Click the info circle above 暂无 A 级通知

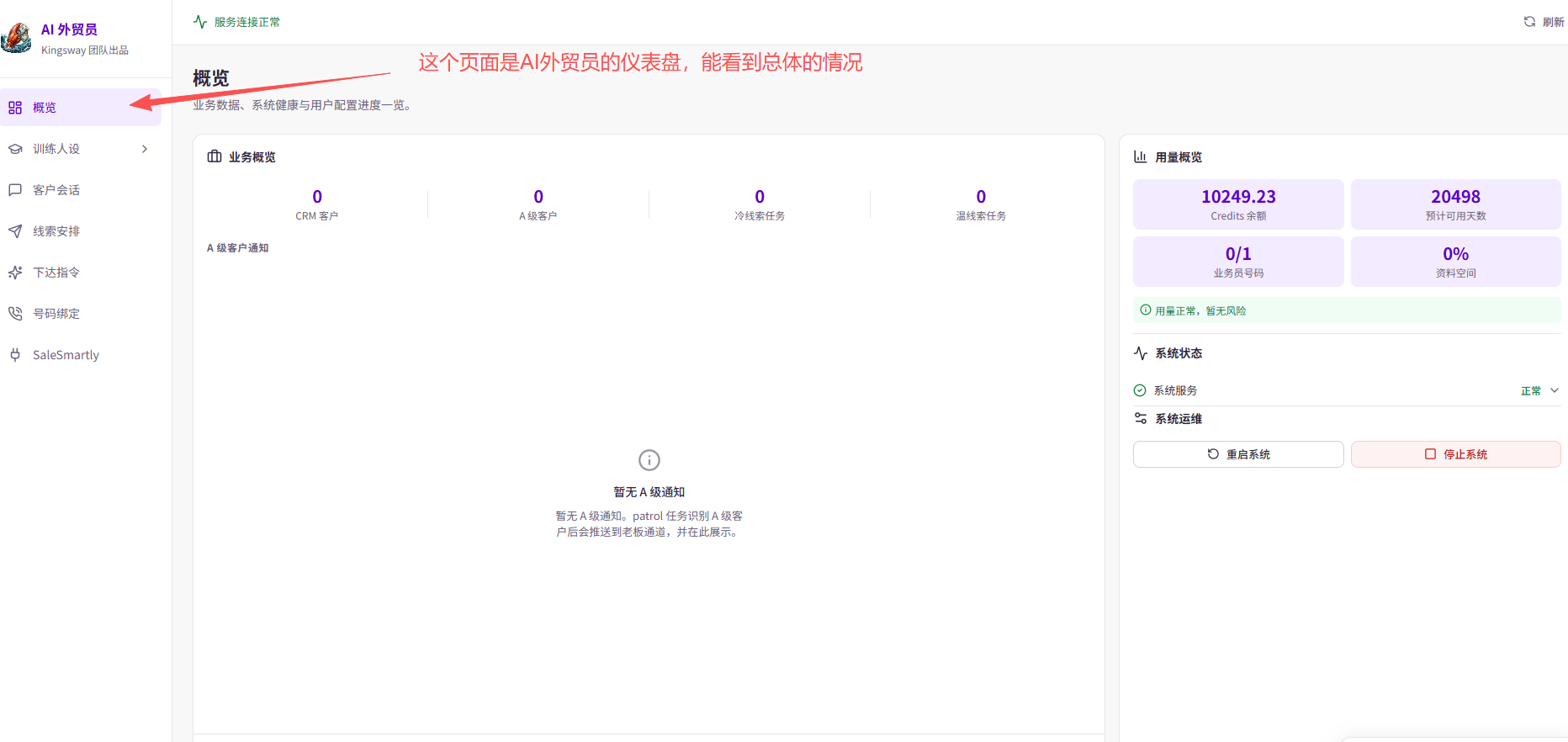[x=649, y=460]
